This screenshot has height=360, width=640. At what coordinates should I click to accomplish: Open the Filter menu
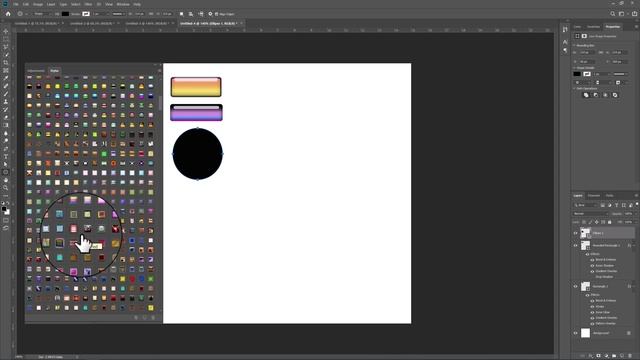pyautogui.click(x=89, y=4)
